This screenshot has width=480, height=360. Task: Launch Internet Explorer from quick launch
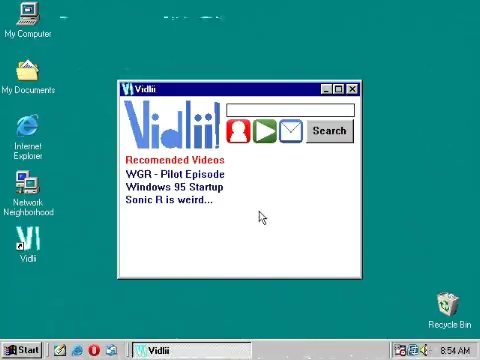tap(77, 350)
